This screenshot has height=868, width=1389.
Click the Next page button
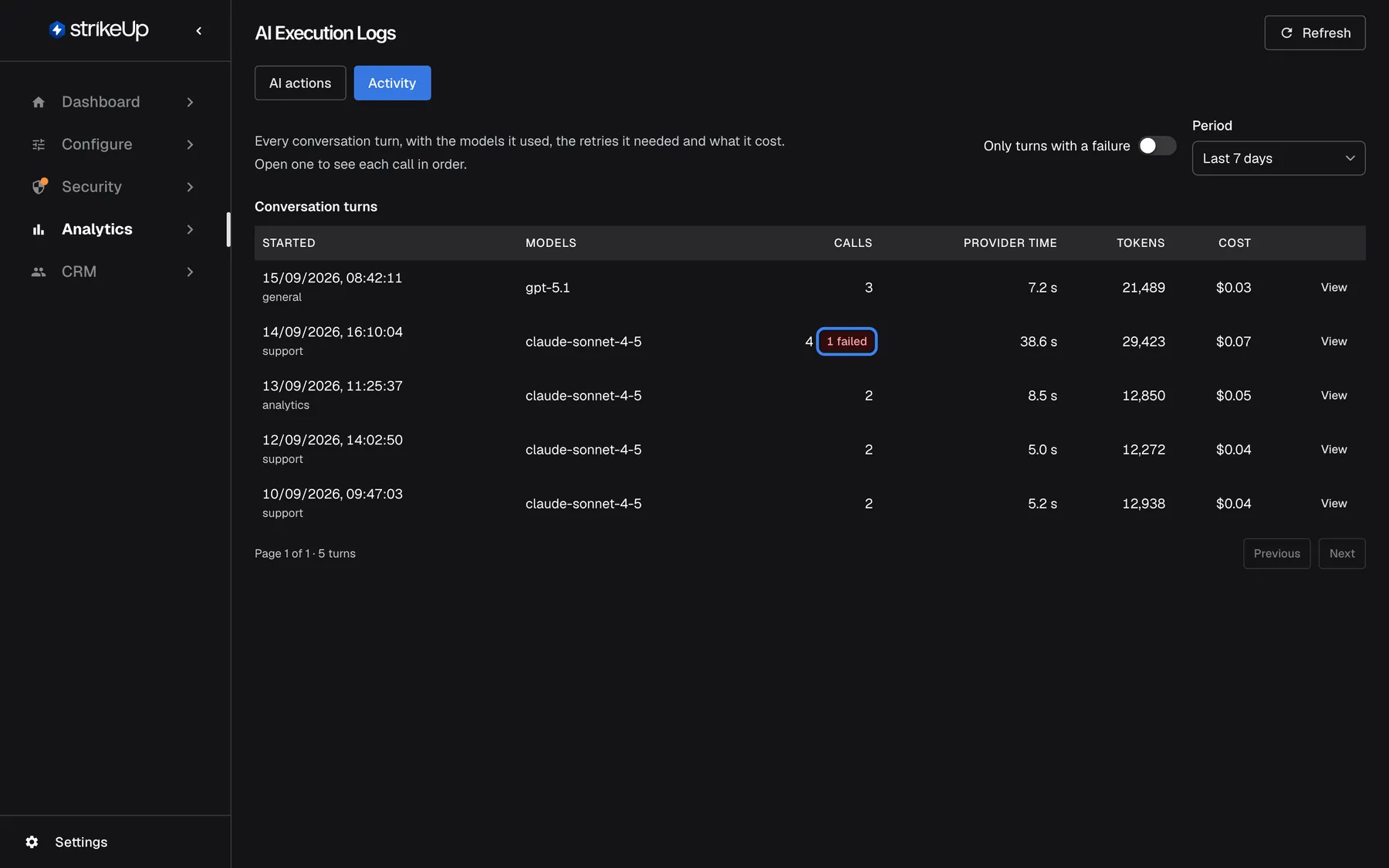[x=1341, y=553]
